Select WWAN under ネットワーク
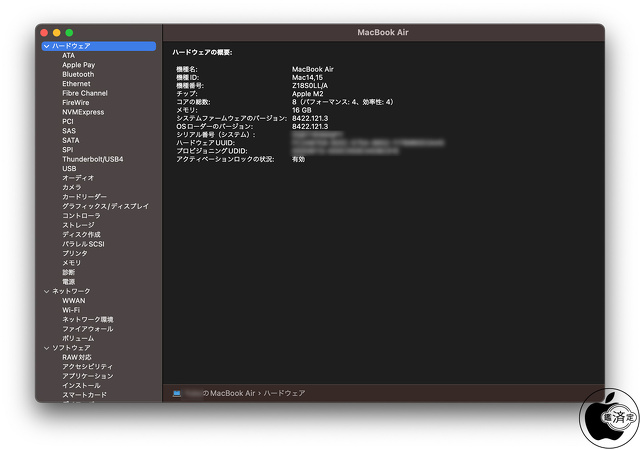 [x=73, y=300]
